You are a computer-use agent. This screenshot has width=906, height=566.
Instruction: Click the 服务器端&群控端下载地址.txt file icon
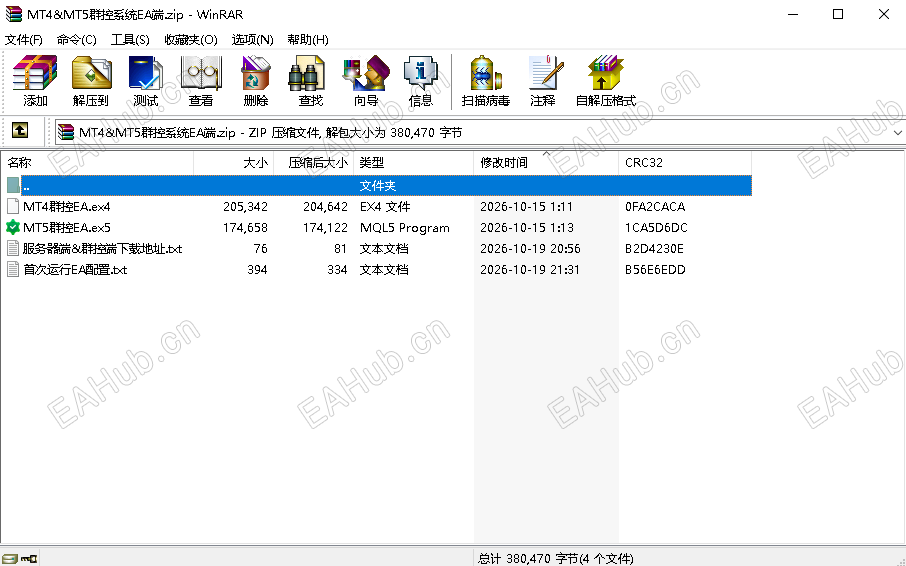point(13,248)
